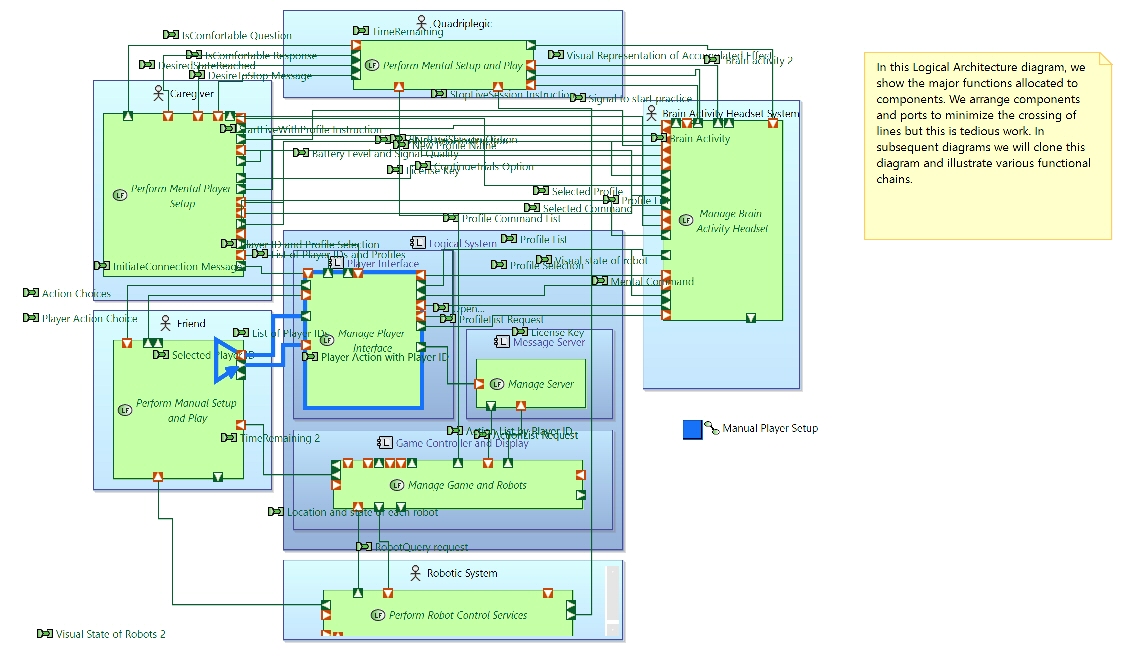1123x665 pixels.
Task: Click exchange icon beside Action Choices
Action: click(x=31, y=293)
